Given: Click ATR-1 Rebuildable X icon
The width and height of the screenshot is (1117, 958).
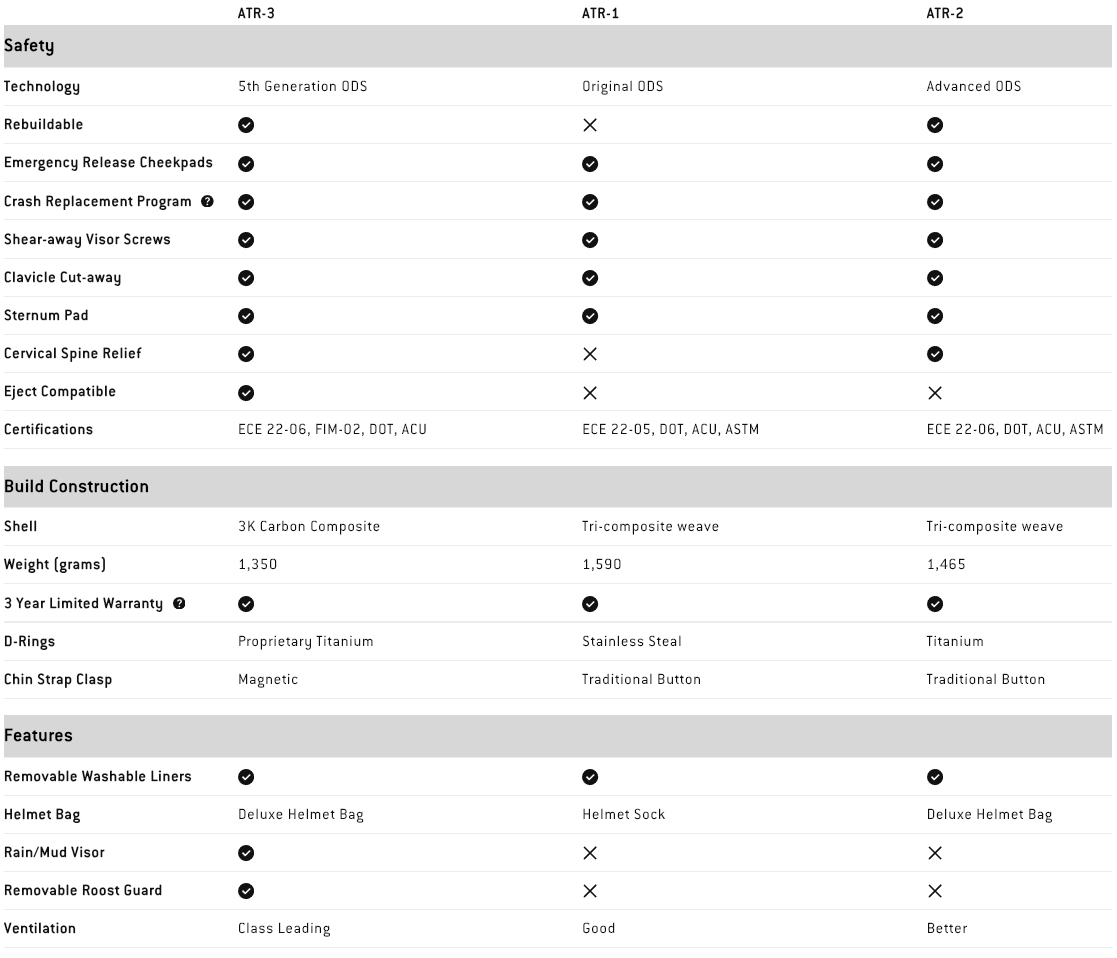Looking at the screenshot, I should click(x=590, y=125).
